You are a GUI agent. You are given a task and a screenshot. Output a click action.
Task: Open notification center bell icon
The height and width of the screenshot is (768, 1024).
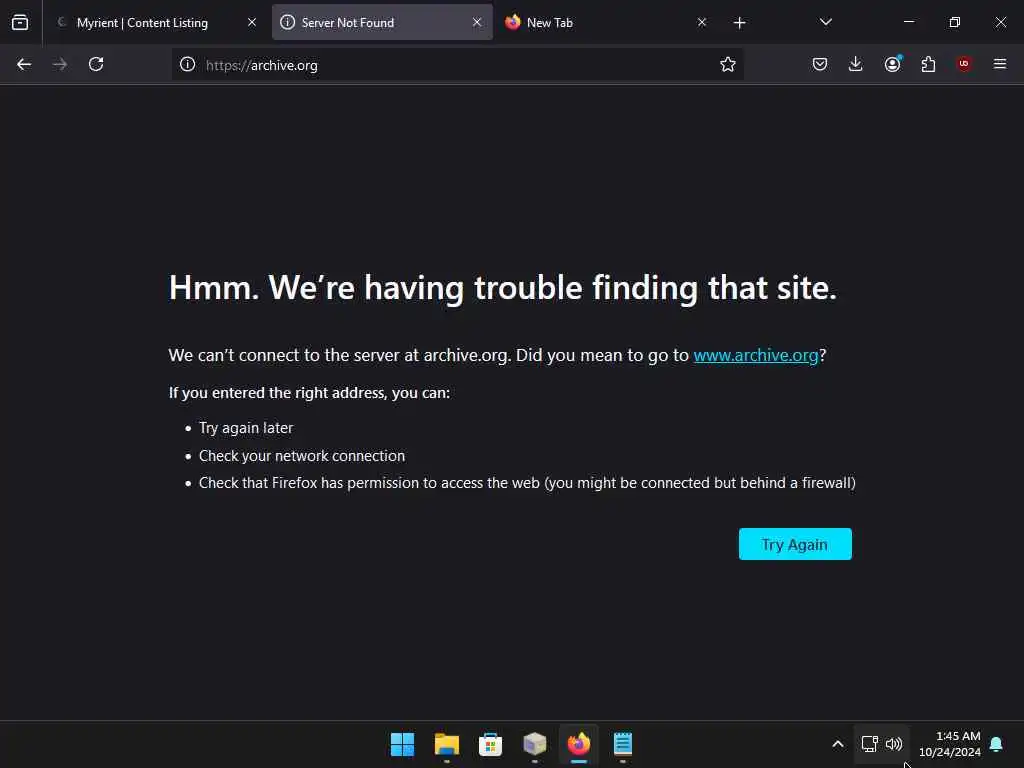996,744
